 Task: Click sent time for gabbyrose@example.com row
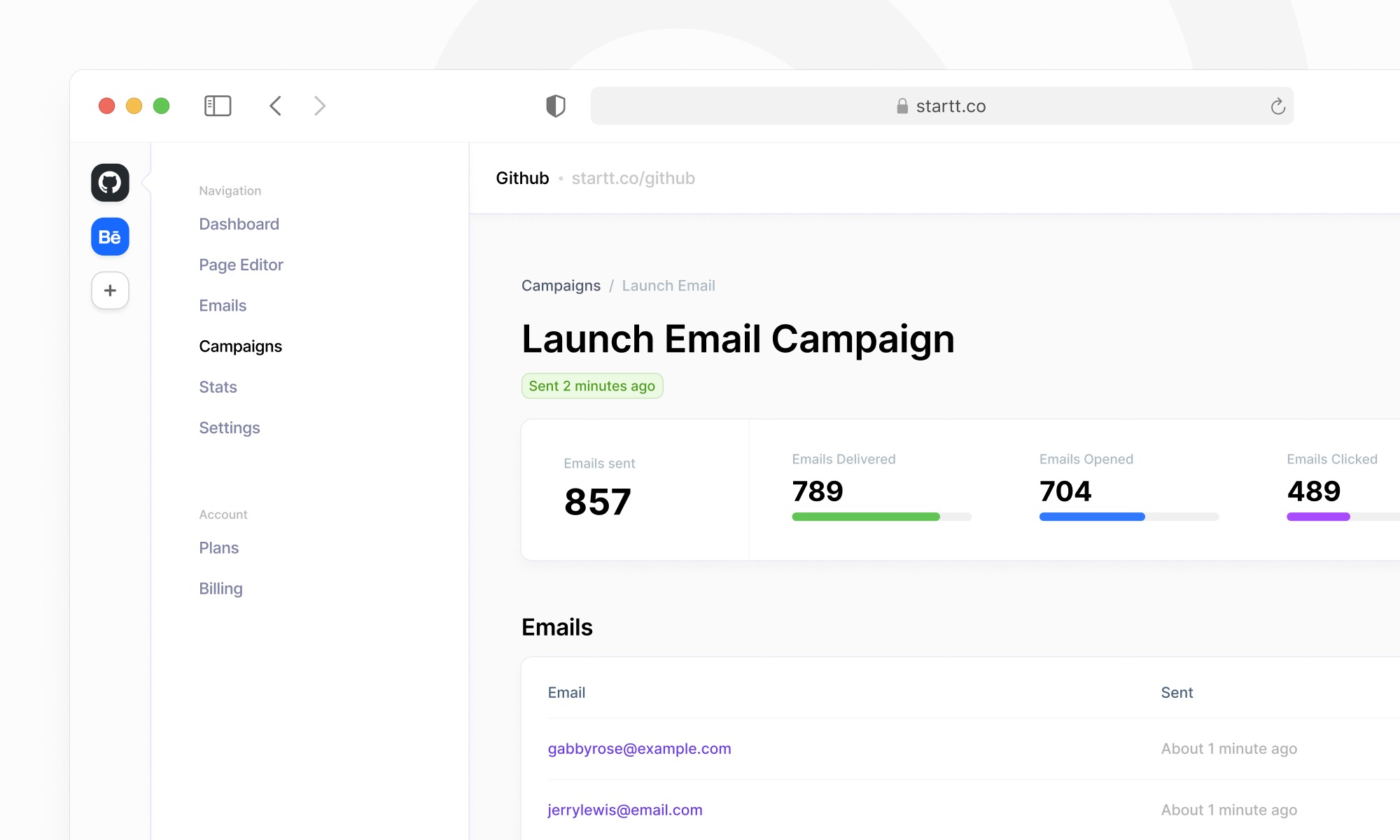(x=1228, y=749)
